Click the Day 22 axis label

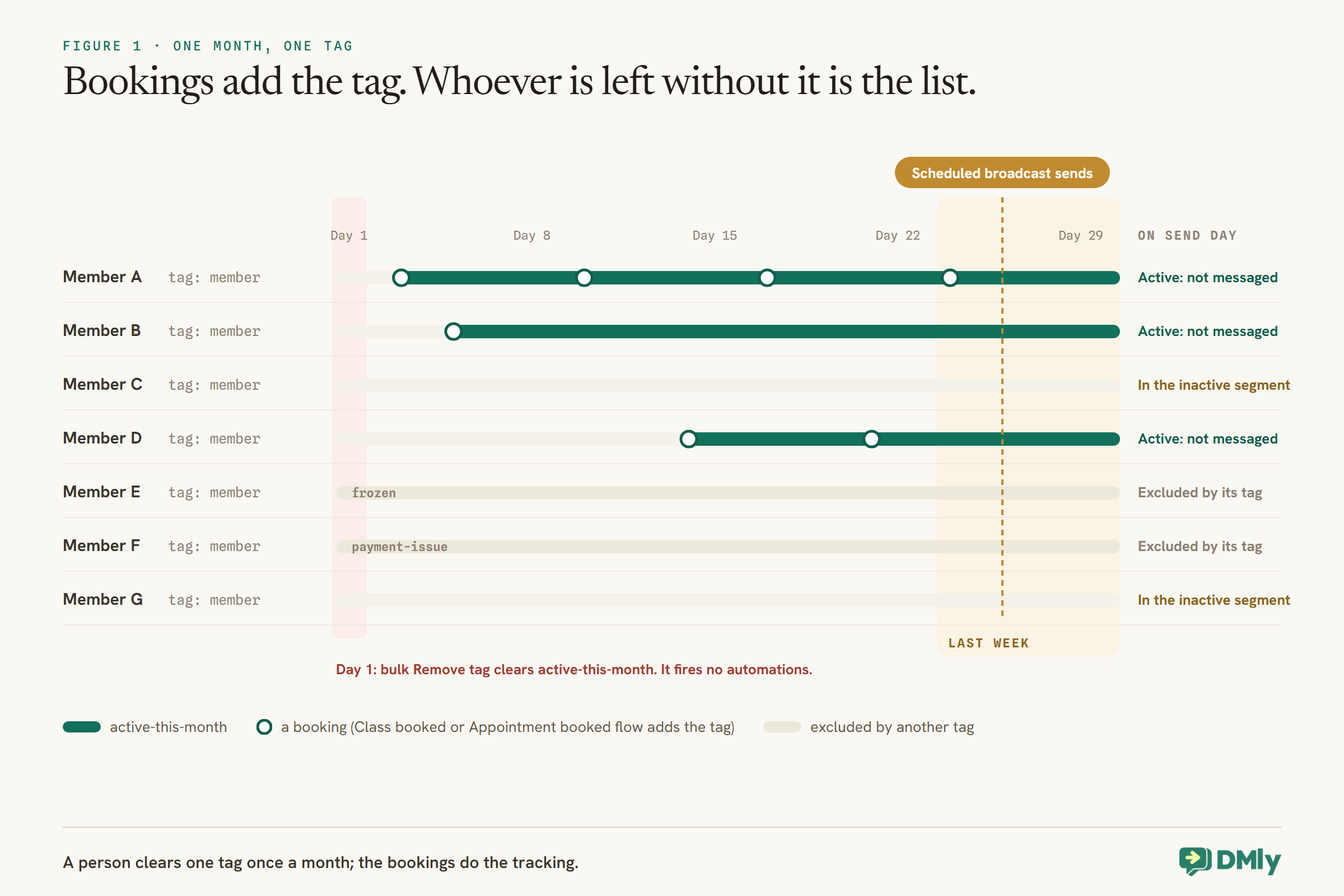(898, 235)
